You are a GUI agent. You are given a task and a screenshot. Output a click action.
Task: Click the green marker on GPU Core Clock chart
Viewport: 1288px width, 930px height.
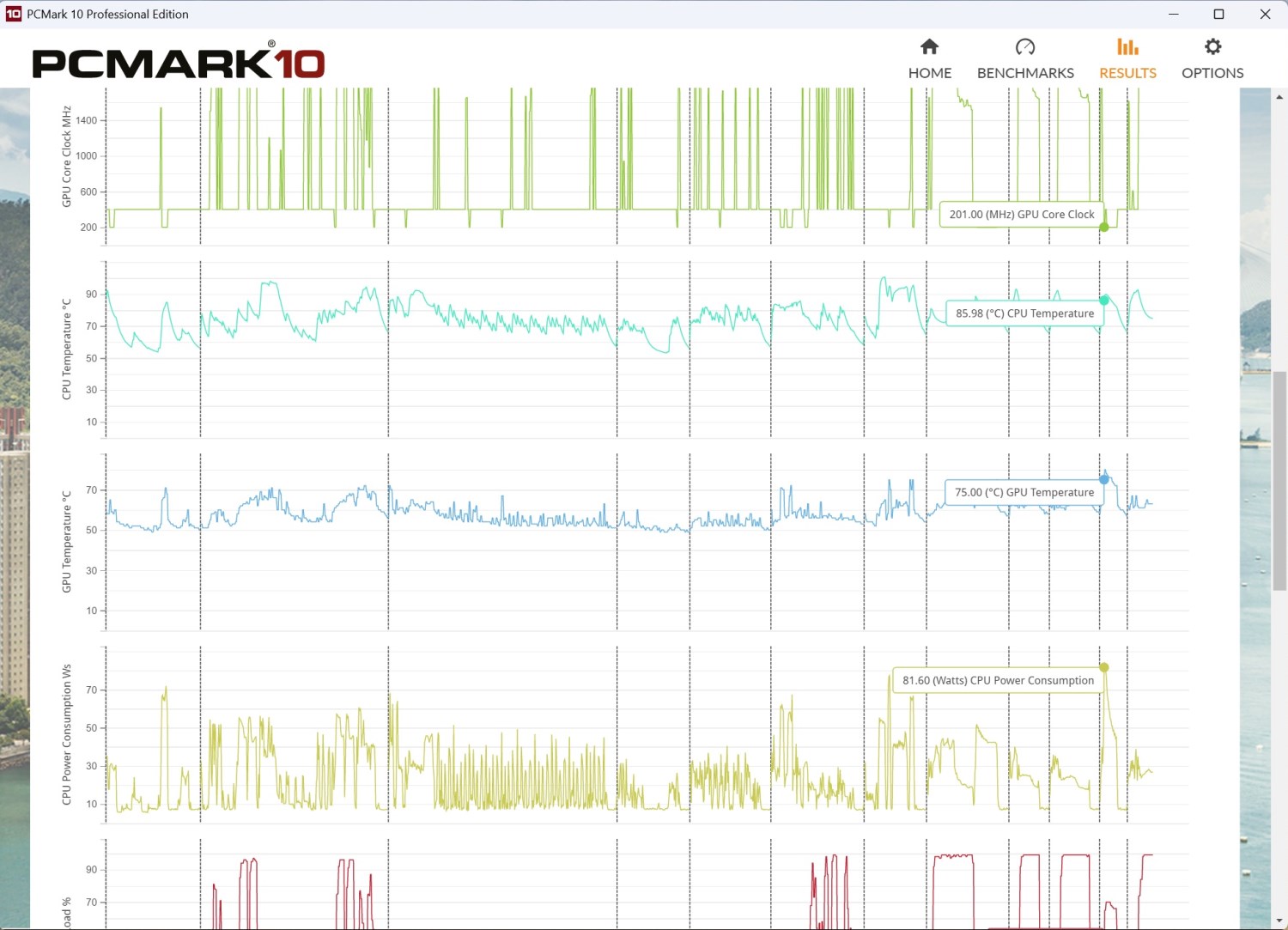coord(1104,228)
